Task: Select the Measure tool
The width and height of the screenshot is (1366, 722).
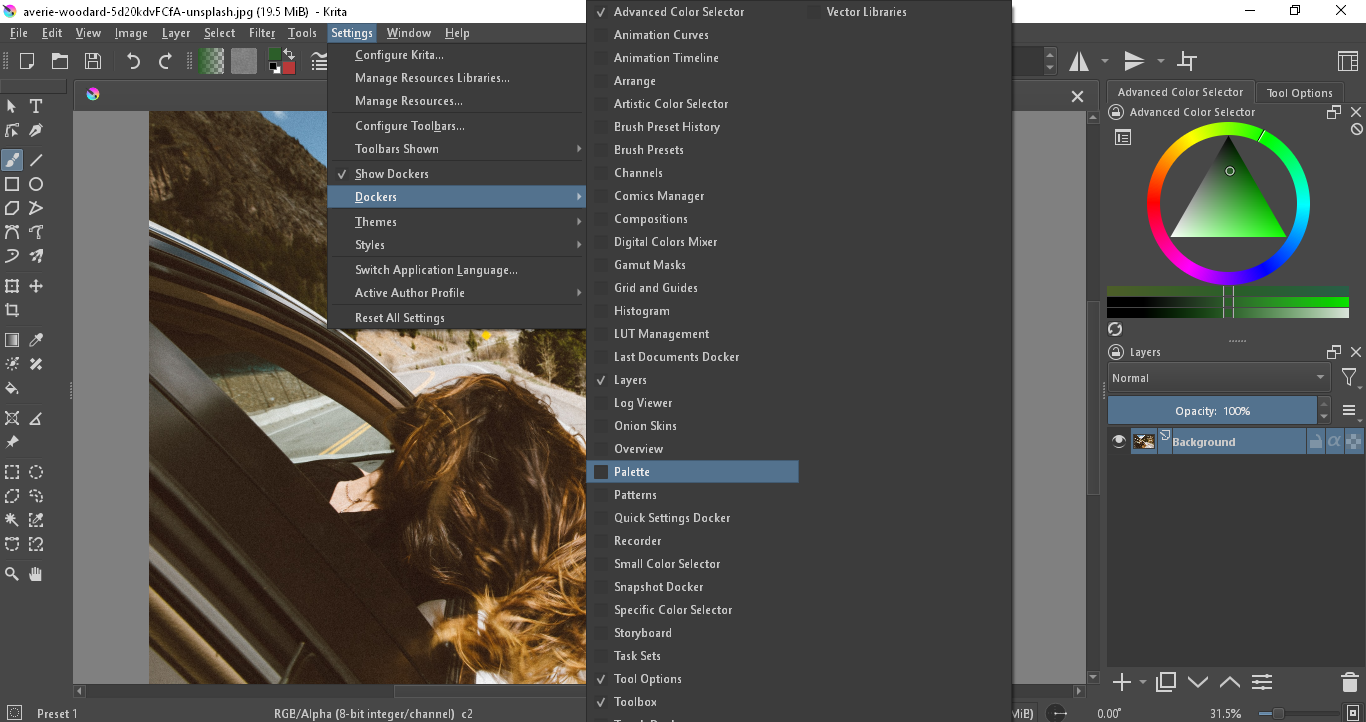Action: (36, 418)
